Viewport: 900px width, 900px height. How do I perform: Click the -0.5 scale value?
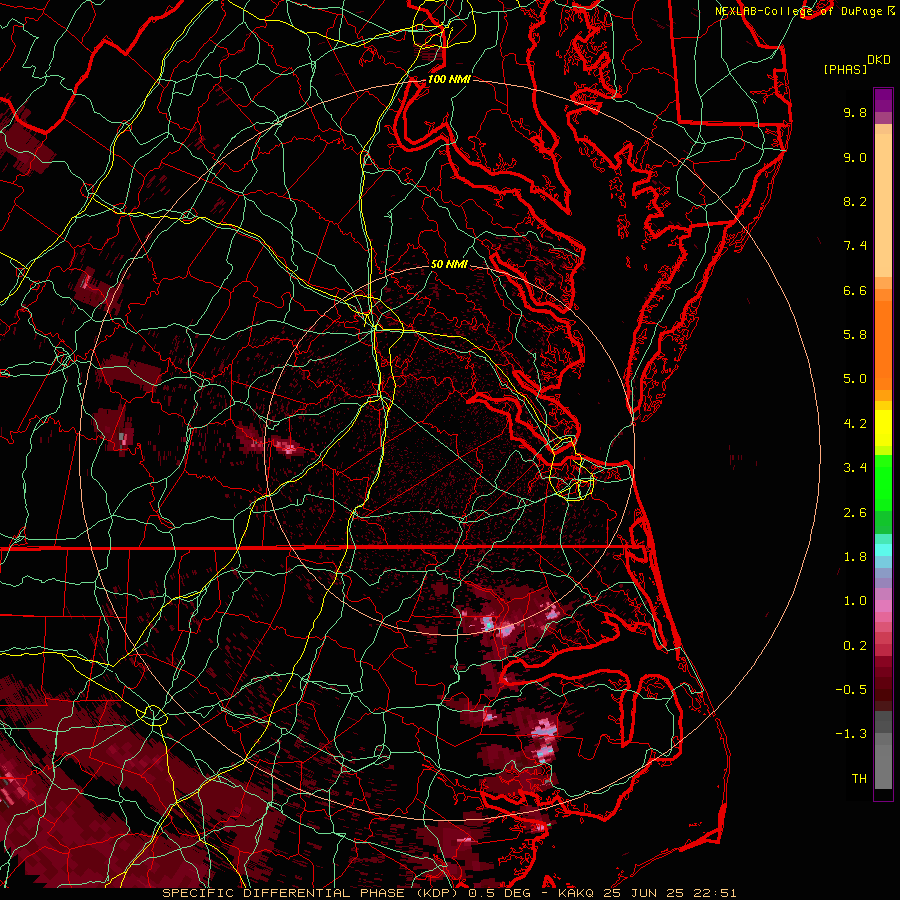(x=851, y=690)
